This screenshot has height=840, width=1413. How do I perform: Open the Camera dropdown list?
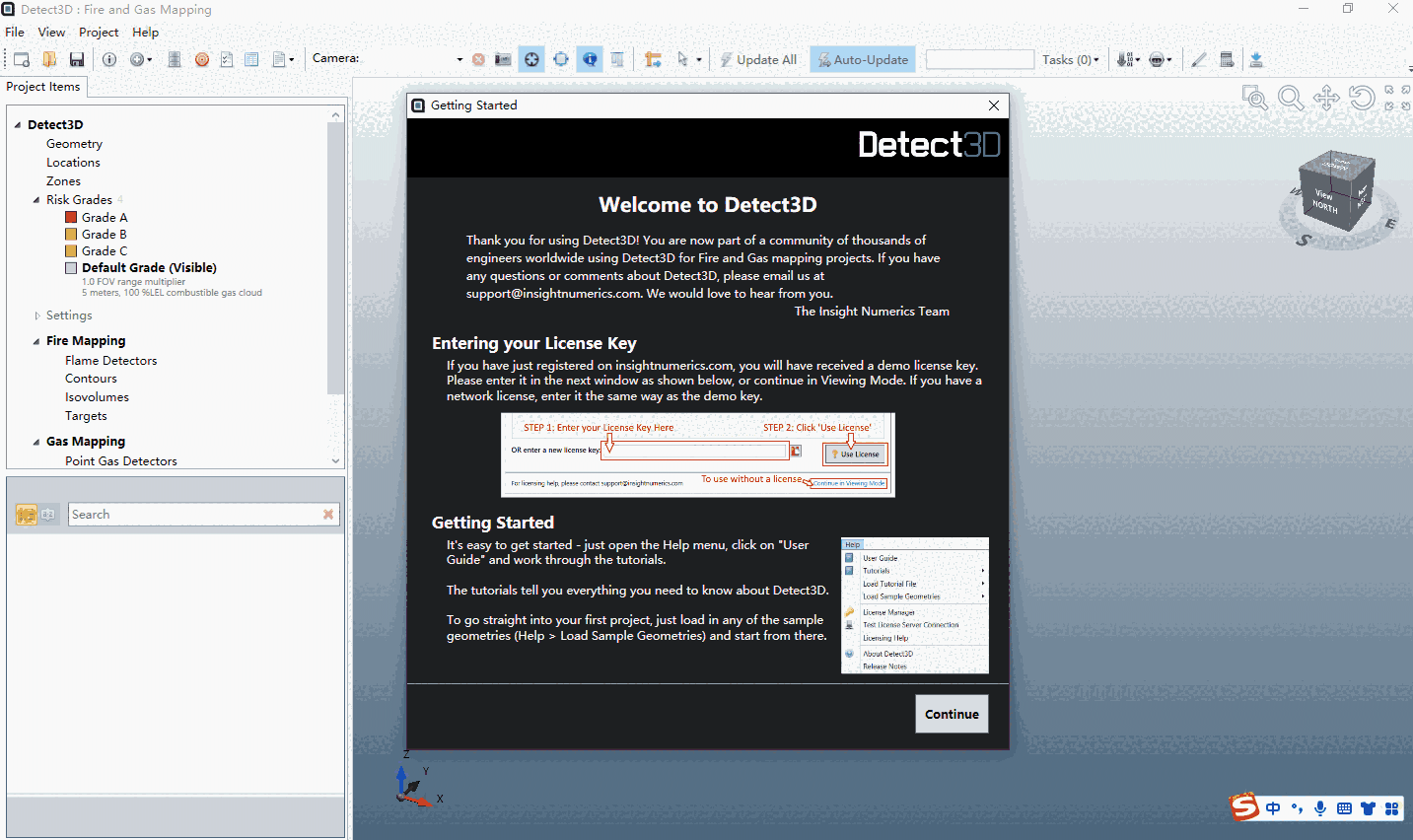click(459, 59)
